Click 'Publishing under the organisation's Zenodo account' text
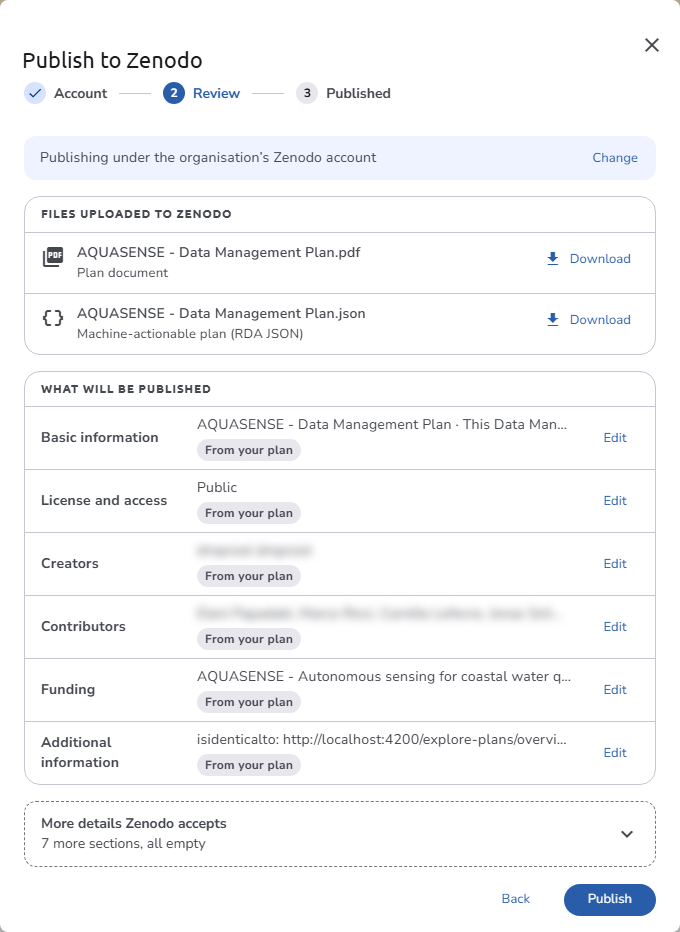 pos(208,158)
